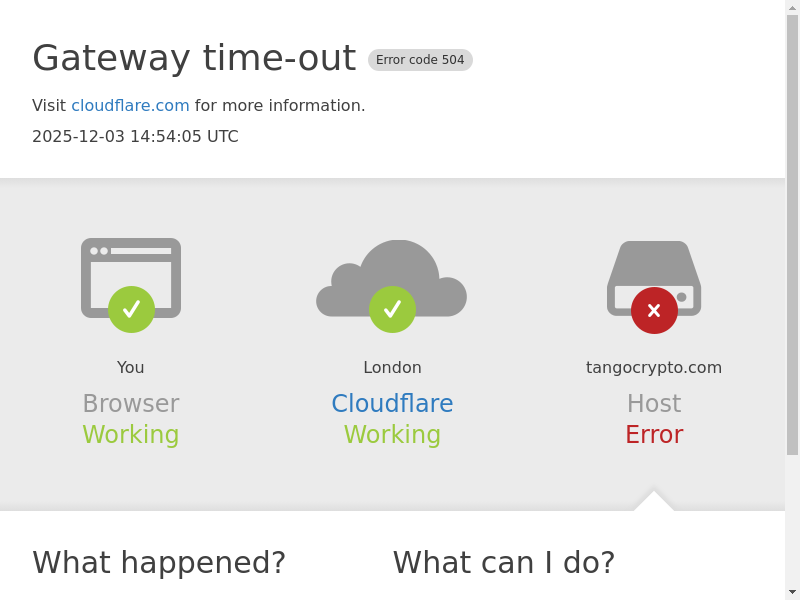Click the Error code 504 badge

[x=420, y=60]
